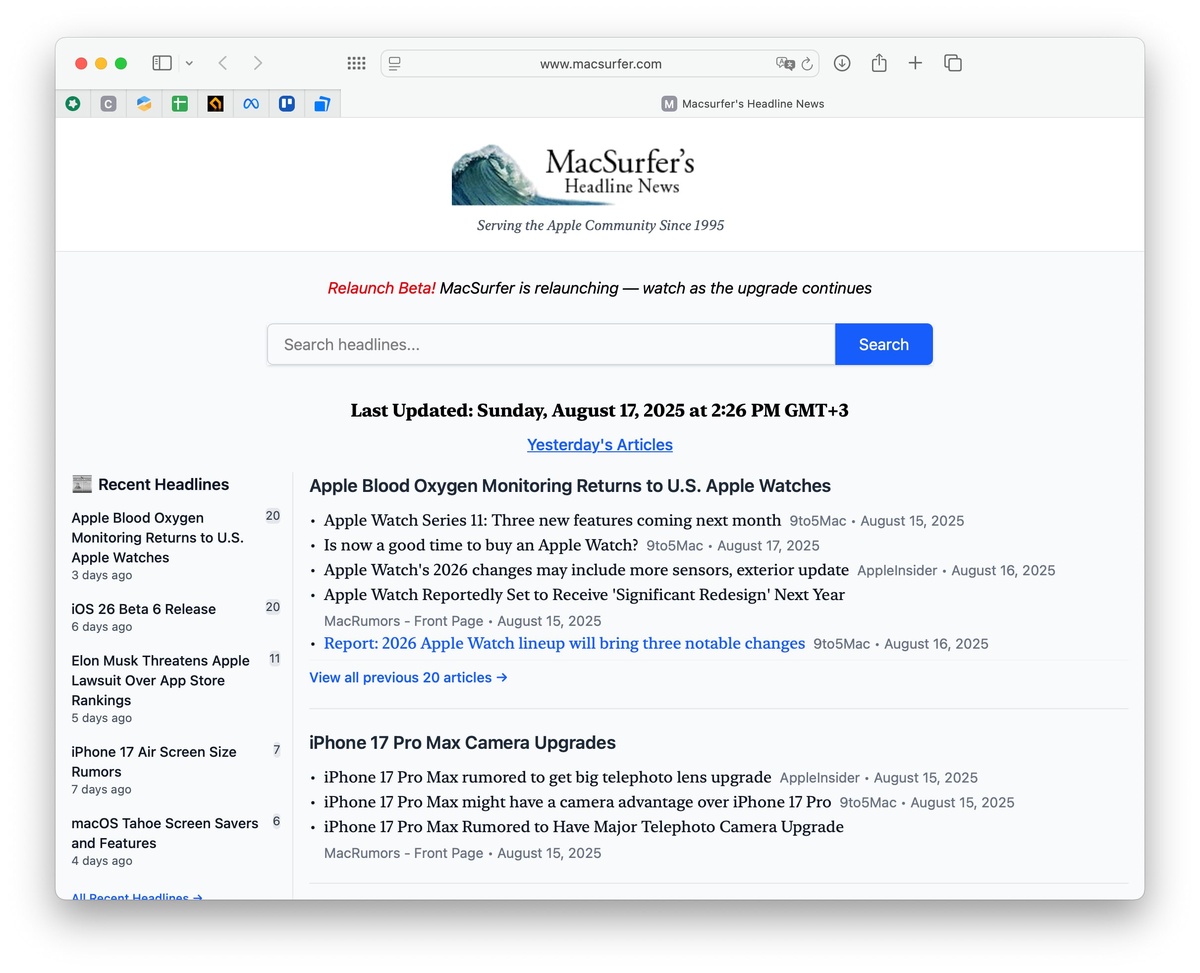The image size is (1200, 973).
Task: Switch to the Trello pinned tab
Action: 287,103
